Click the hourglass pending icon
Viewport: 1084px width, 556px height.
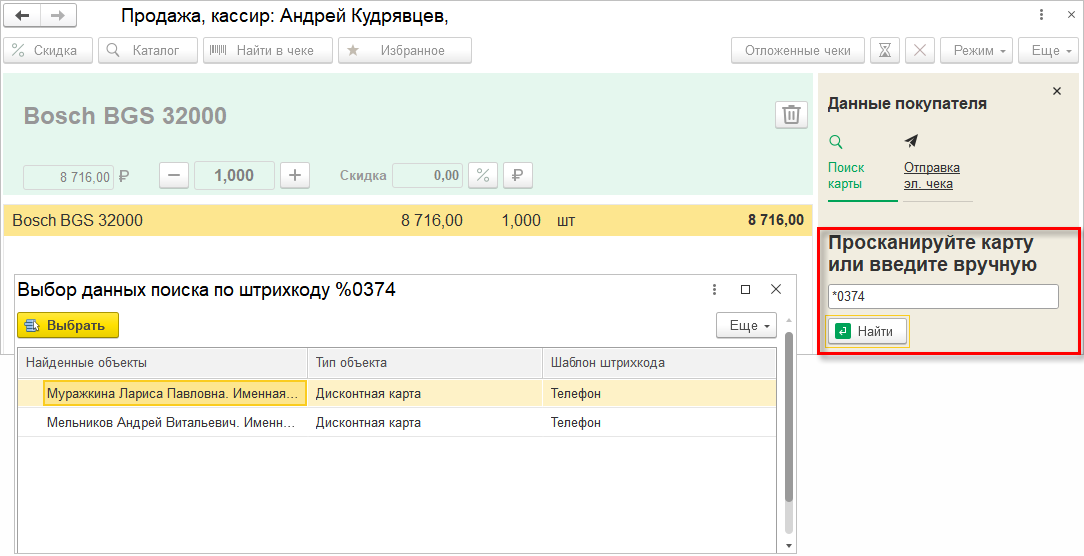point(885,51)
